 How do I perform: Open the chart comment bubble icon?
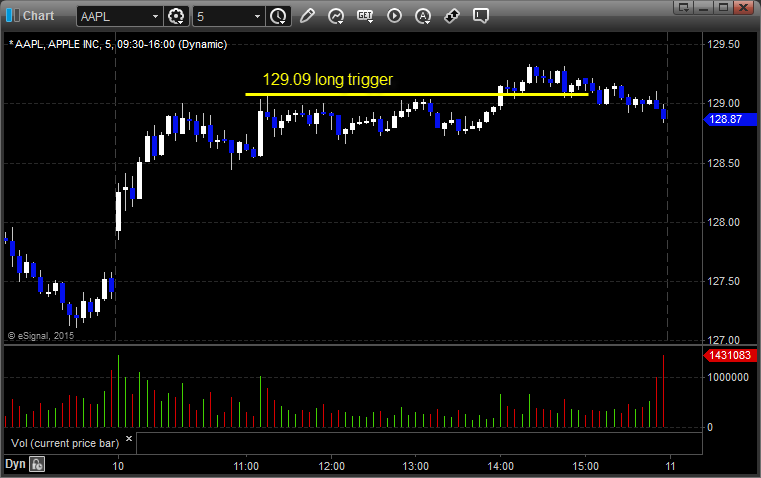[480, 16]
